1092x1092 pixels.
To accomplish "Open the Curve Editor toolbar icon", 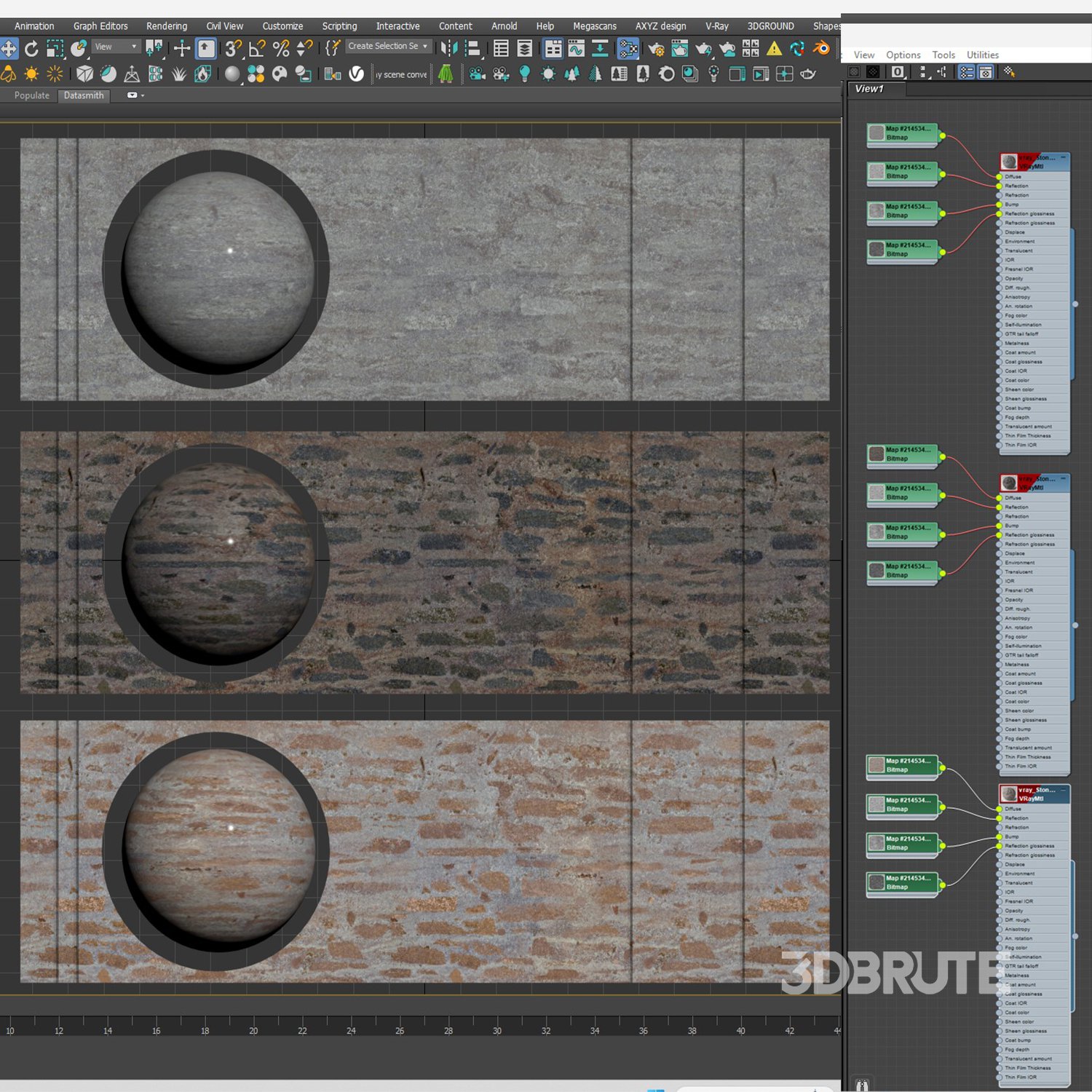I will tap(576, 49).
